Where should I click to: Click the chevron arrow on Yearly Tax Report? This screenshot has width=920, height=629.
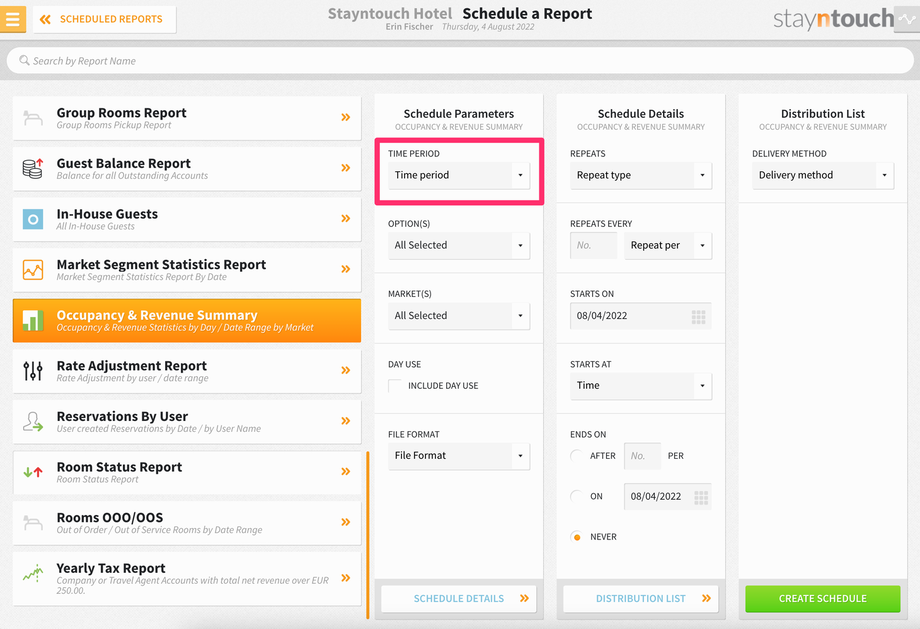[x=346, y=578]
